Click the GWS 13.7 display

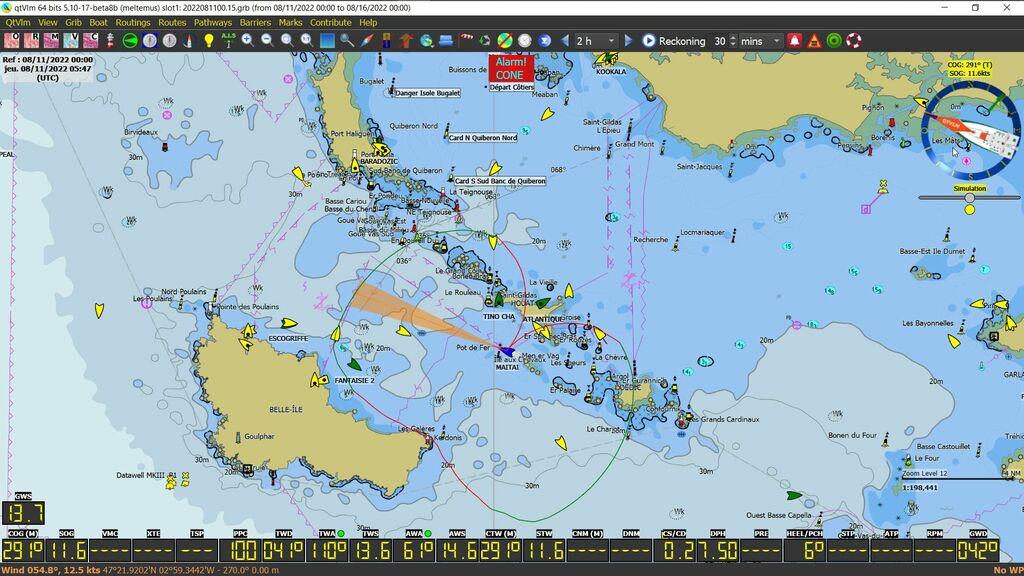coord(24,513)
